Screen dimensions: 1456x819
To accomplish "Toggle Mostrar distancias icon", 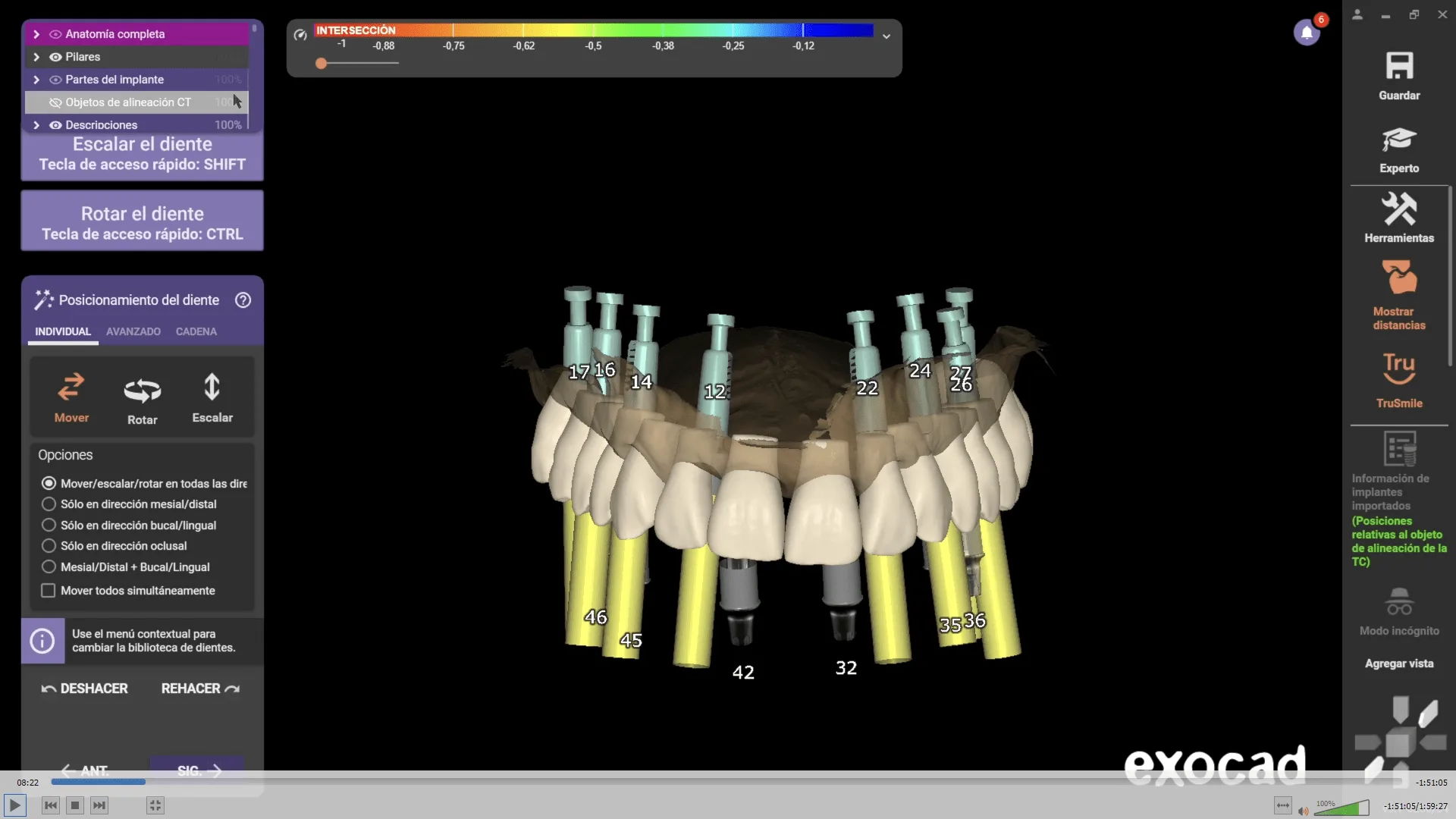I will click(x=1399, y=278).
